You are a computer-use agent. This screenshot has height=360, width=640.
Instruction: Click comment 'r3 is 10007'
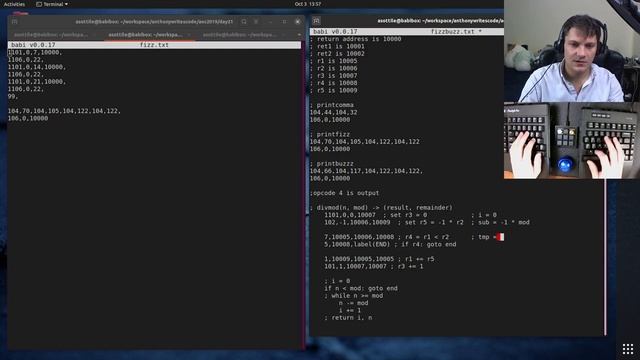click(333, 76)
